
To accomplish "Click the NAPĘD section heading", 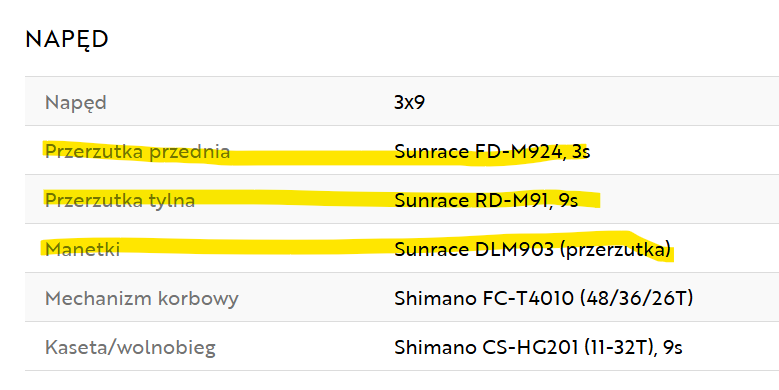I will point(67,40).
